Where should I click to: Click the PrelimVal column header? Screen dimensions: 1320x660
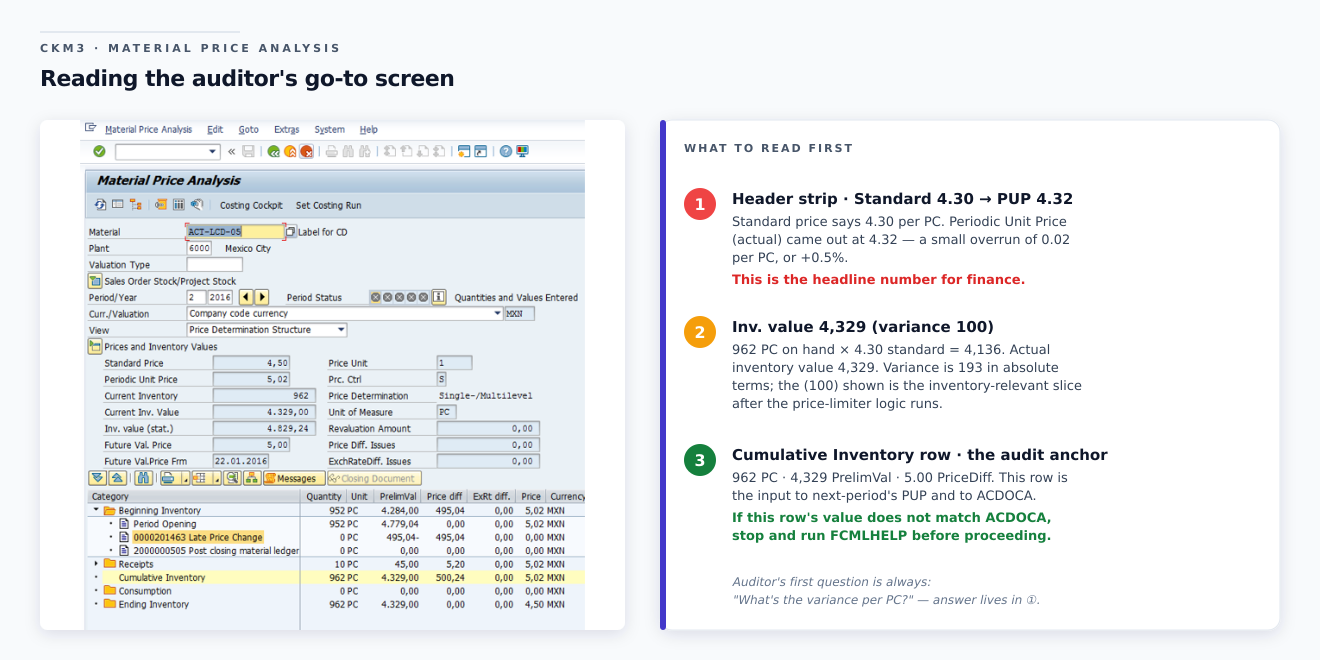click(x=398, y=496)
